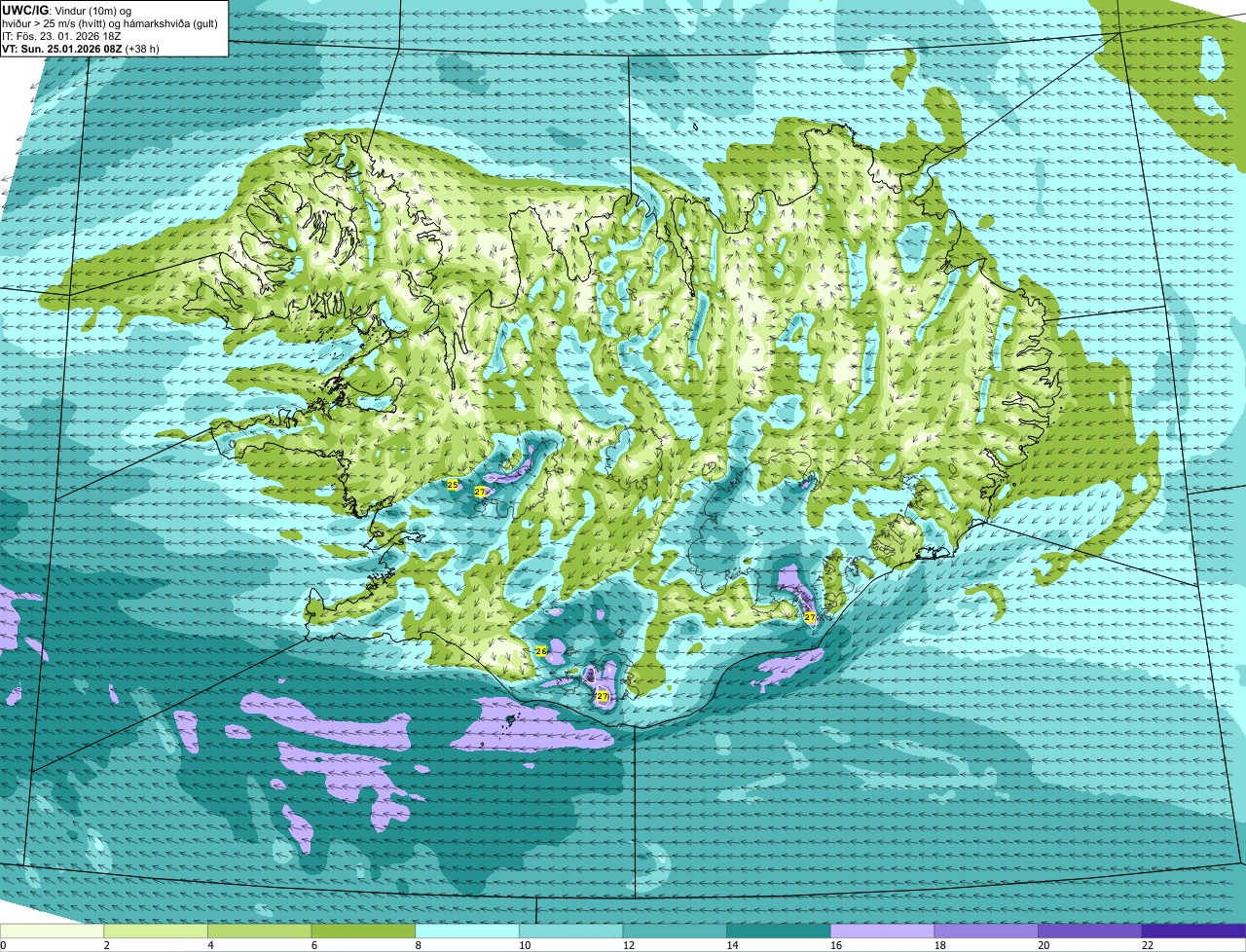Click the '22' tick label on color scale
Screen dimensions: 1246x952
tap(1148, 945)
